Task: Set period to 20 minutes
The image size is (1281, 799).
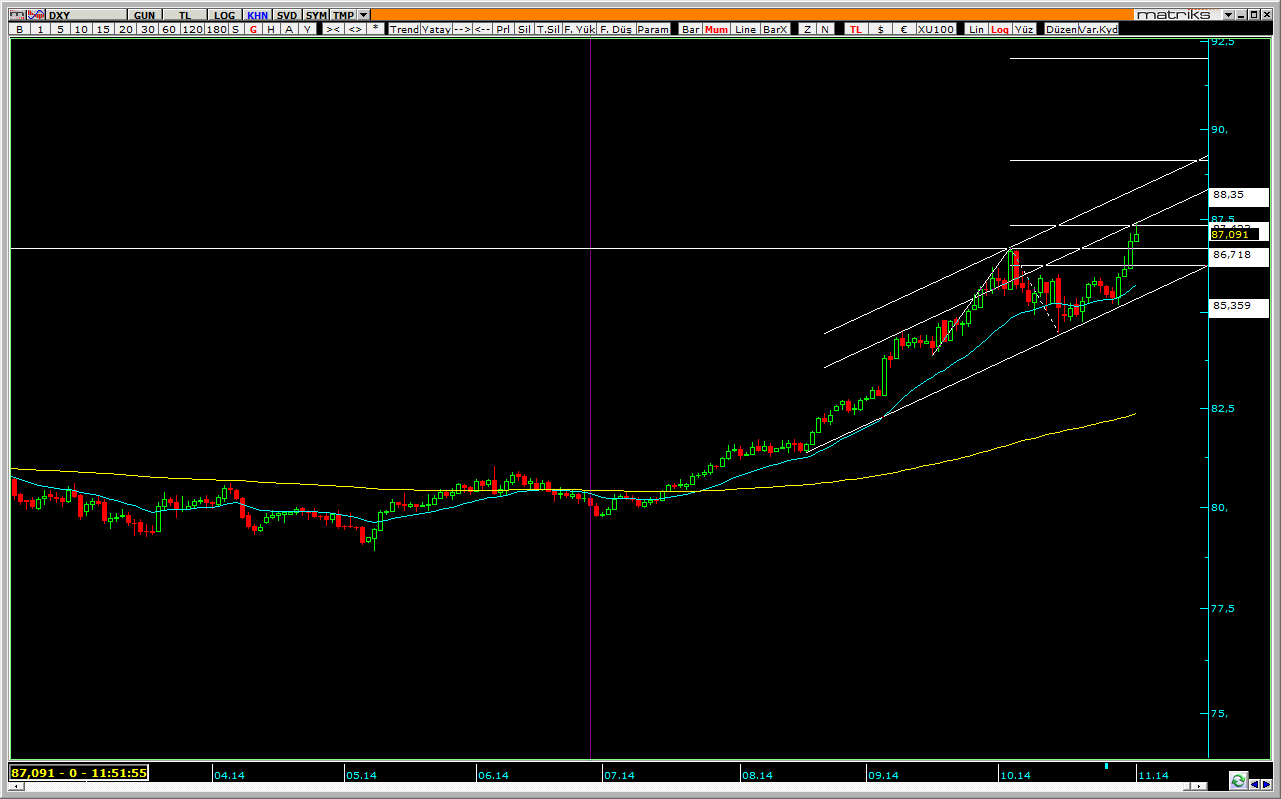Action: tap(125, 29)
